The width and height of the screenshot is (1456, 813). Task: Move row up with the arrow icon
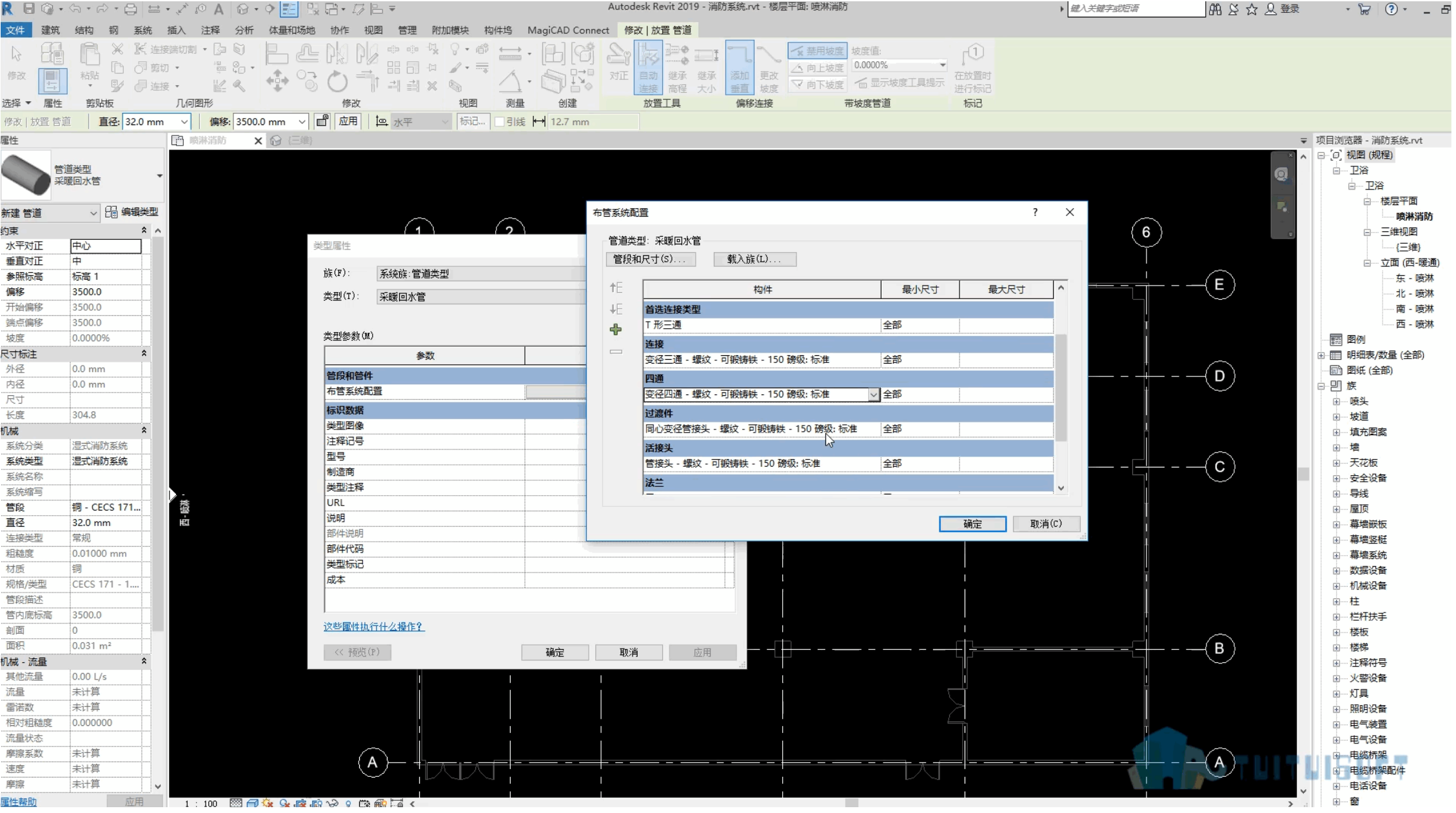pos(616,288)
